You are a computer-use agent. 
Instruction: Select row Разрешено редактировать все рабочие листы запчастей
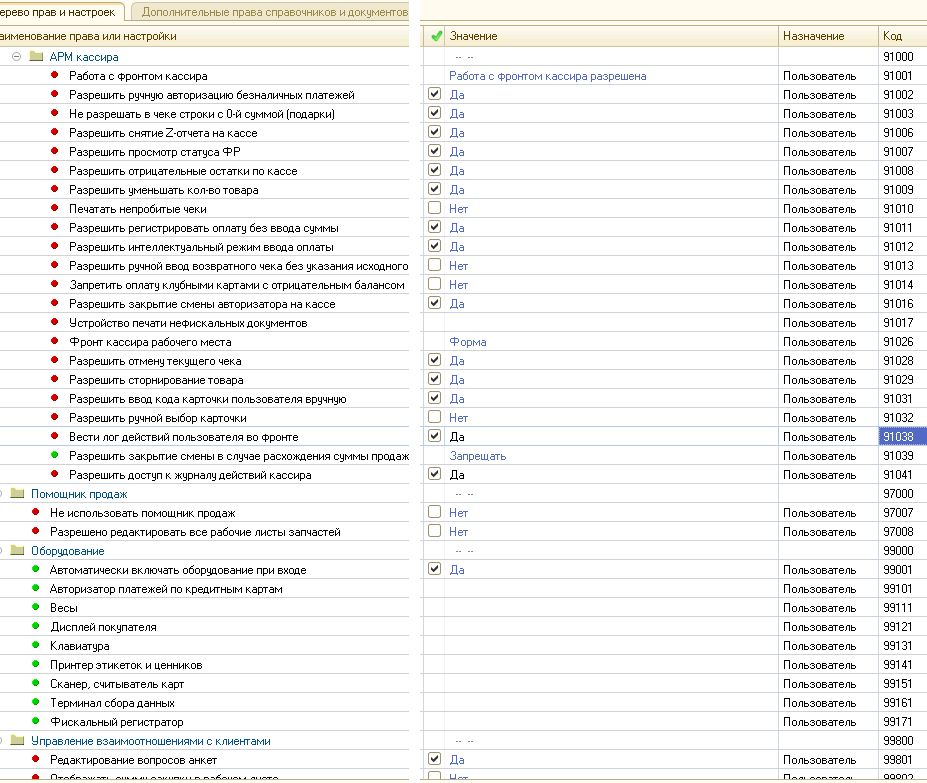click(195, 532)
